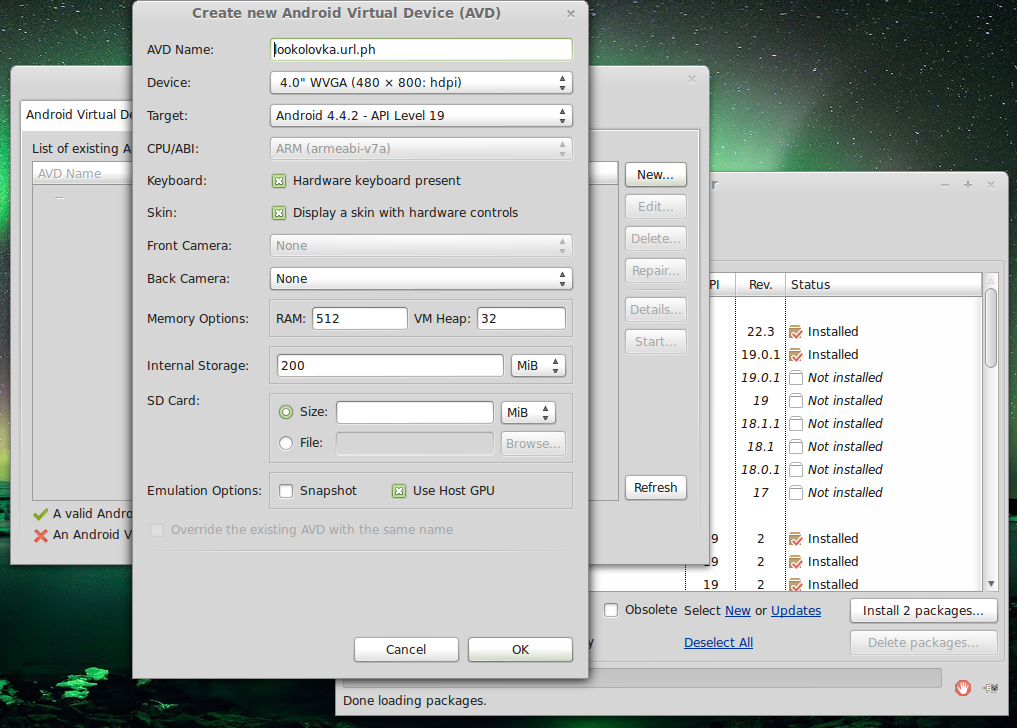Check the Not installed box for revision 17
The width and height of the screenshot is (1017, 728).
[x=796, y=492]
